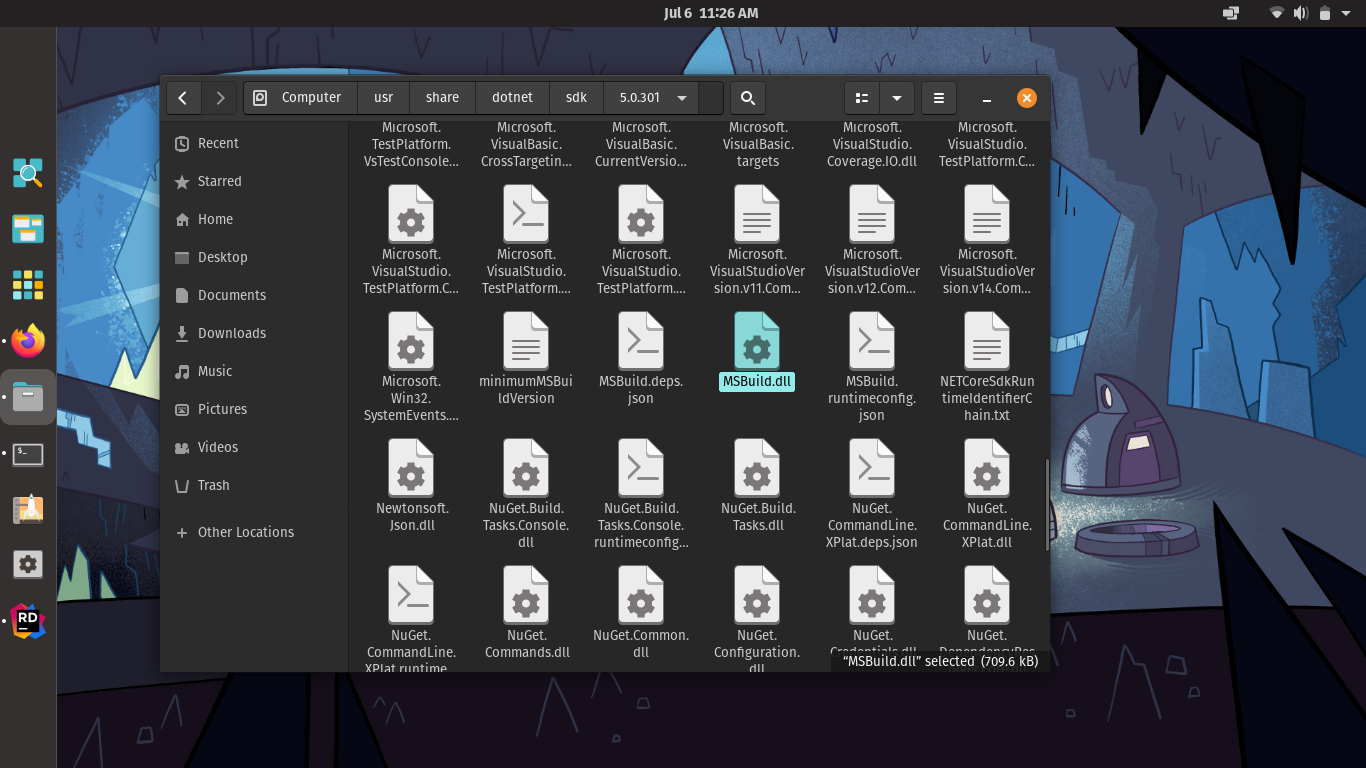This screenshot has height=768, width=1366.
Task: Open the Desktop sidebar location
Action: click(254, 257)
